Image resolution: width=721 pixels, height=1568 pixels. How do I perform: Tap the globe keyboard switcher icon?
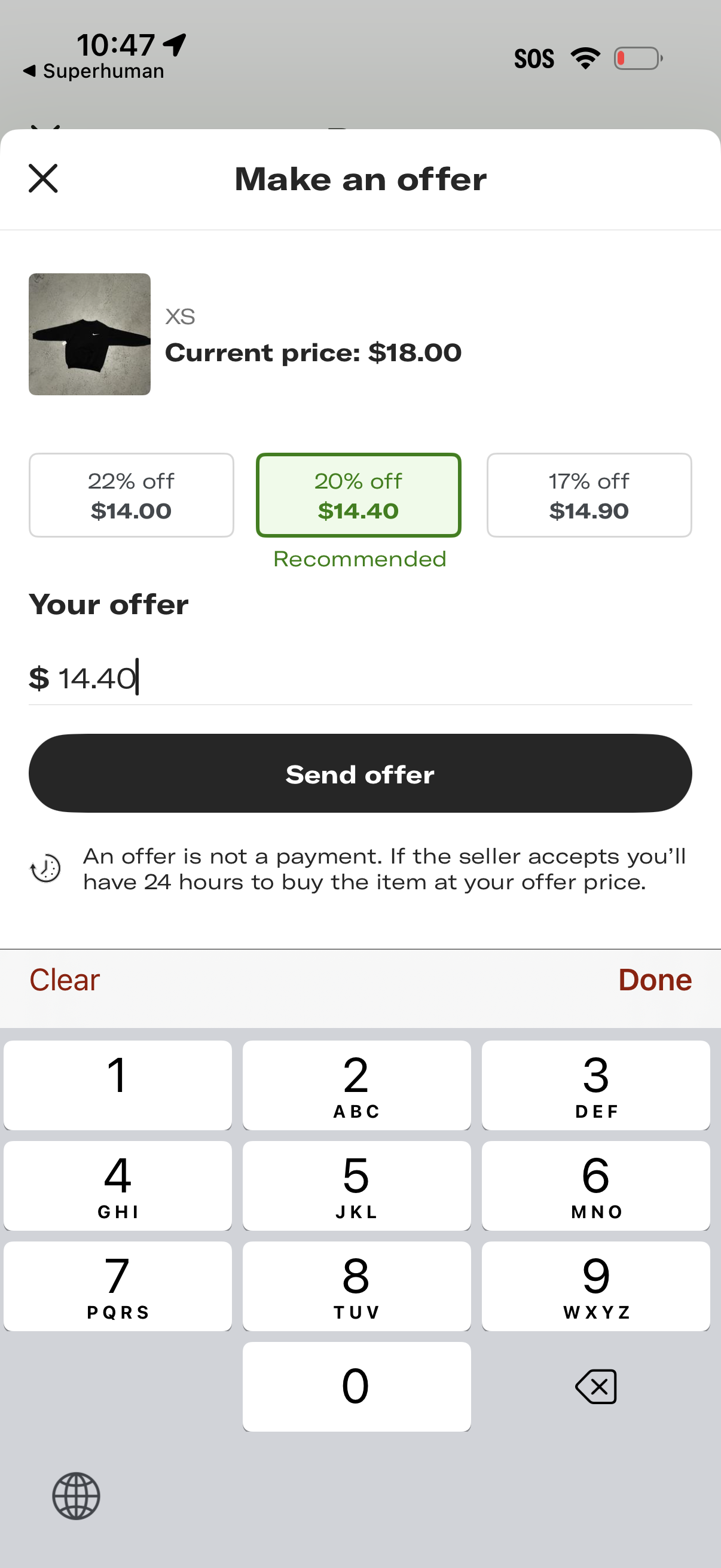coord(76,1496)
